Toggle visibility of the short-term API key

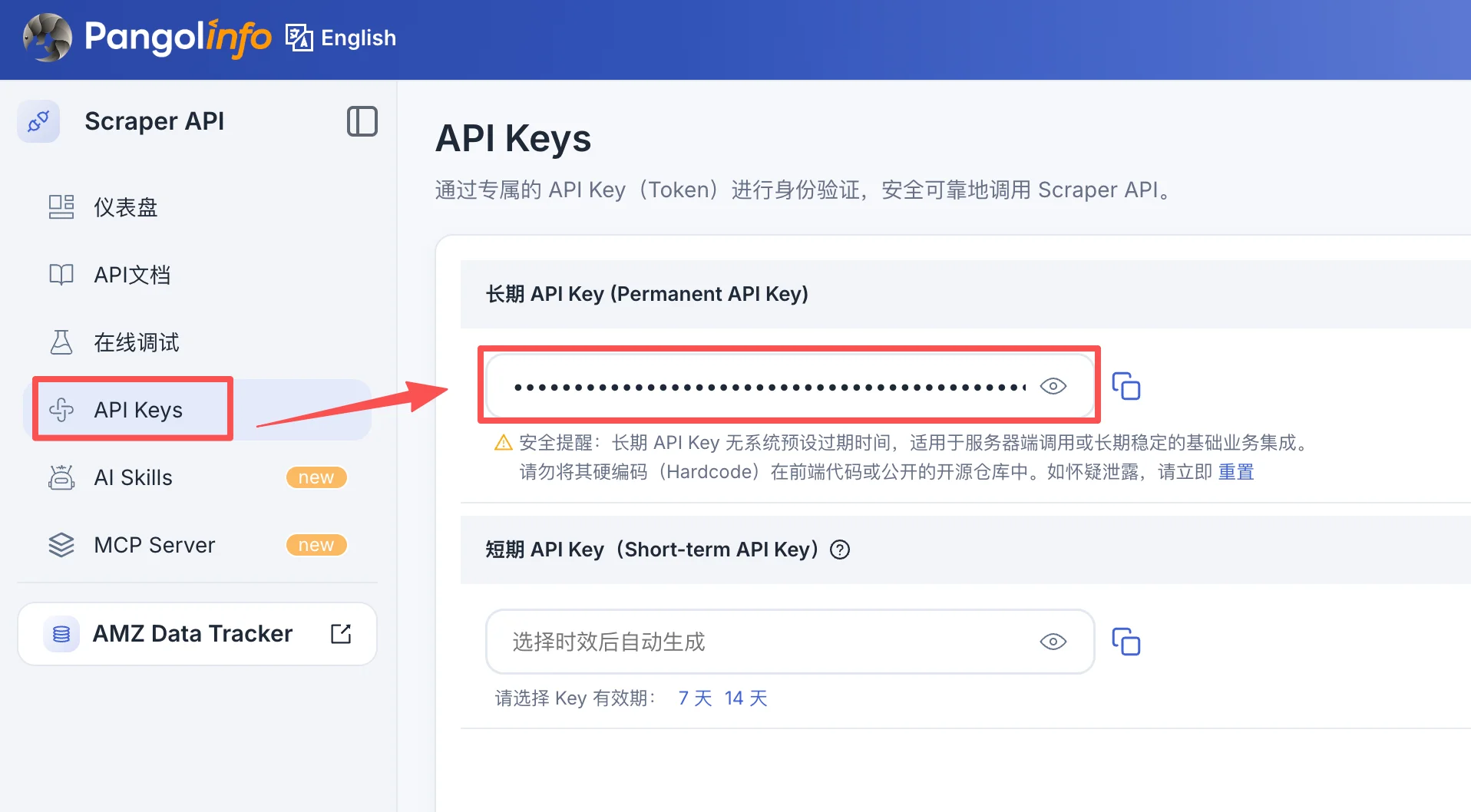1053,642
